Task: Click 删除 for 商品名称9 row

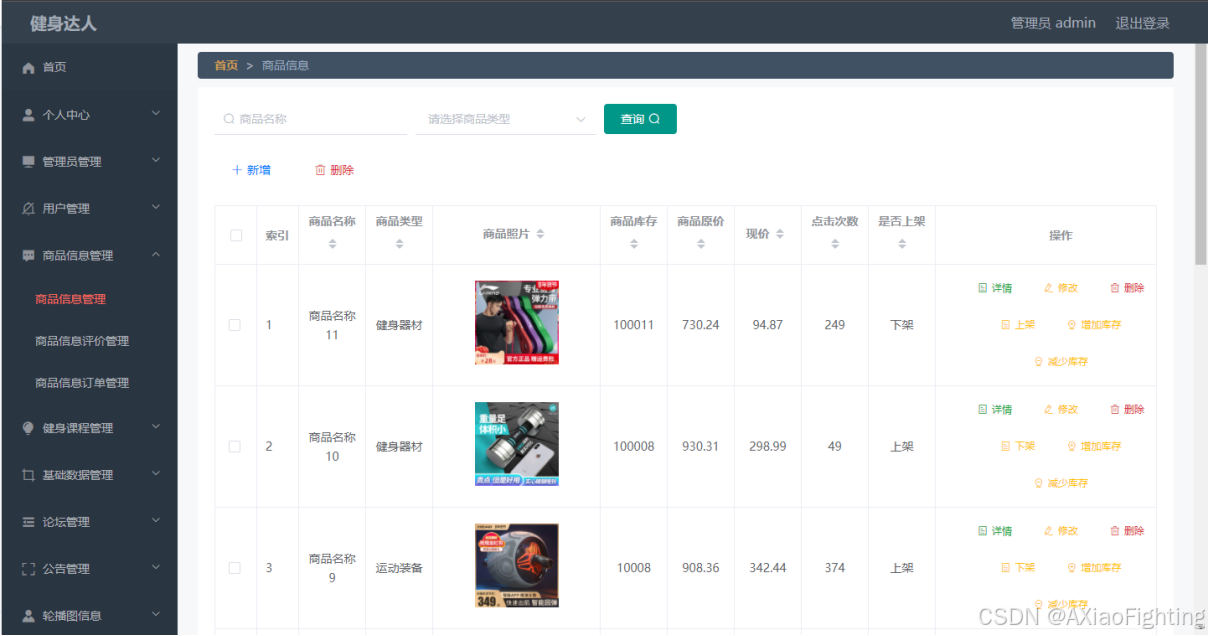Action: 1127,531
